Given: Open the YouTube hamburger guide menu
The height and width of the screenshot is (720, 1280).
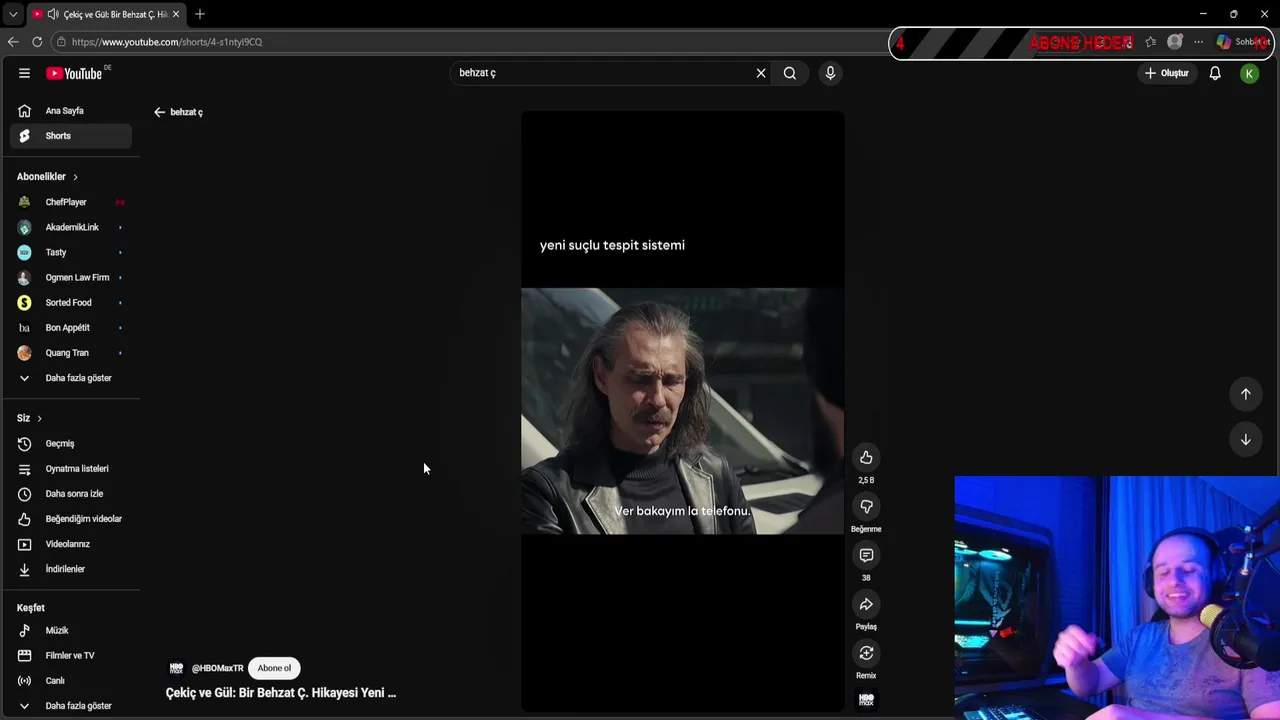Looking at the screenshot, I should coord(24,73).
